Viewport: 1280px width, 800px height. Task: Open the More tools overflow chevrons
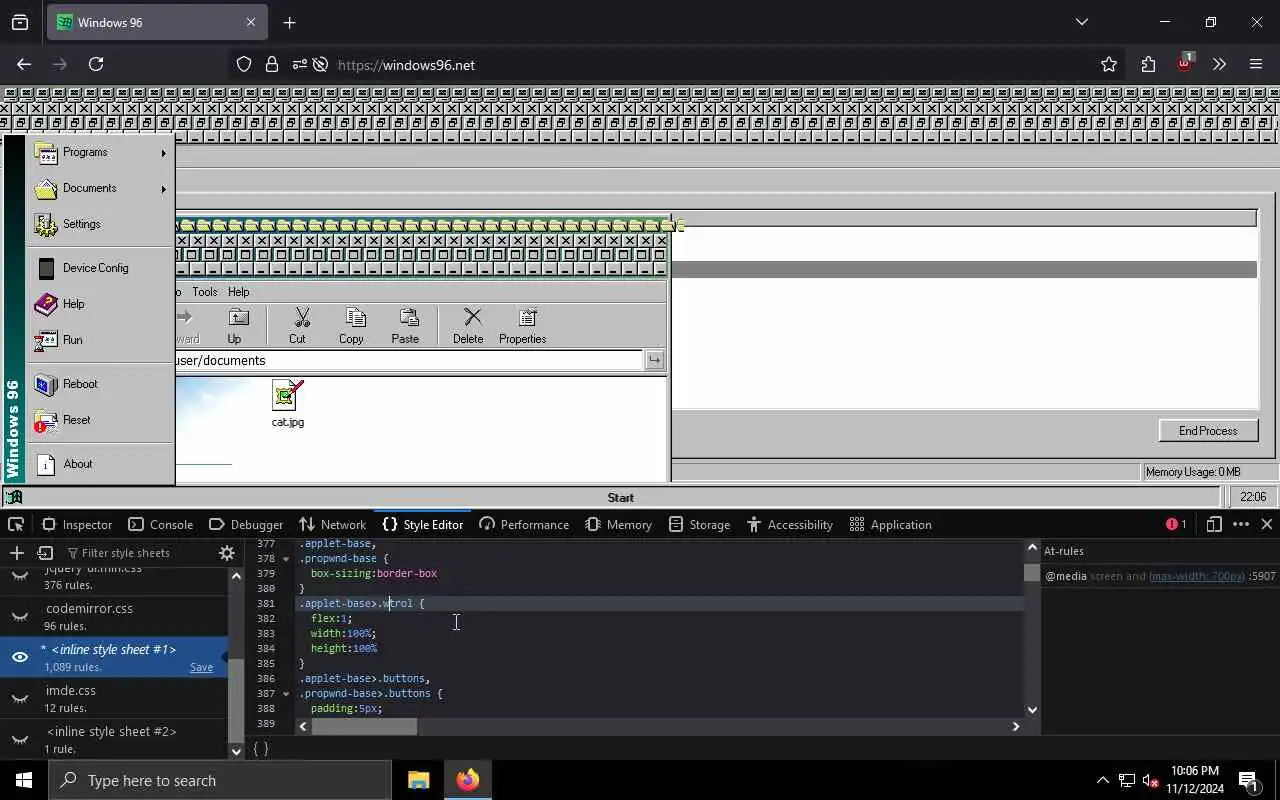(1219, 64)
